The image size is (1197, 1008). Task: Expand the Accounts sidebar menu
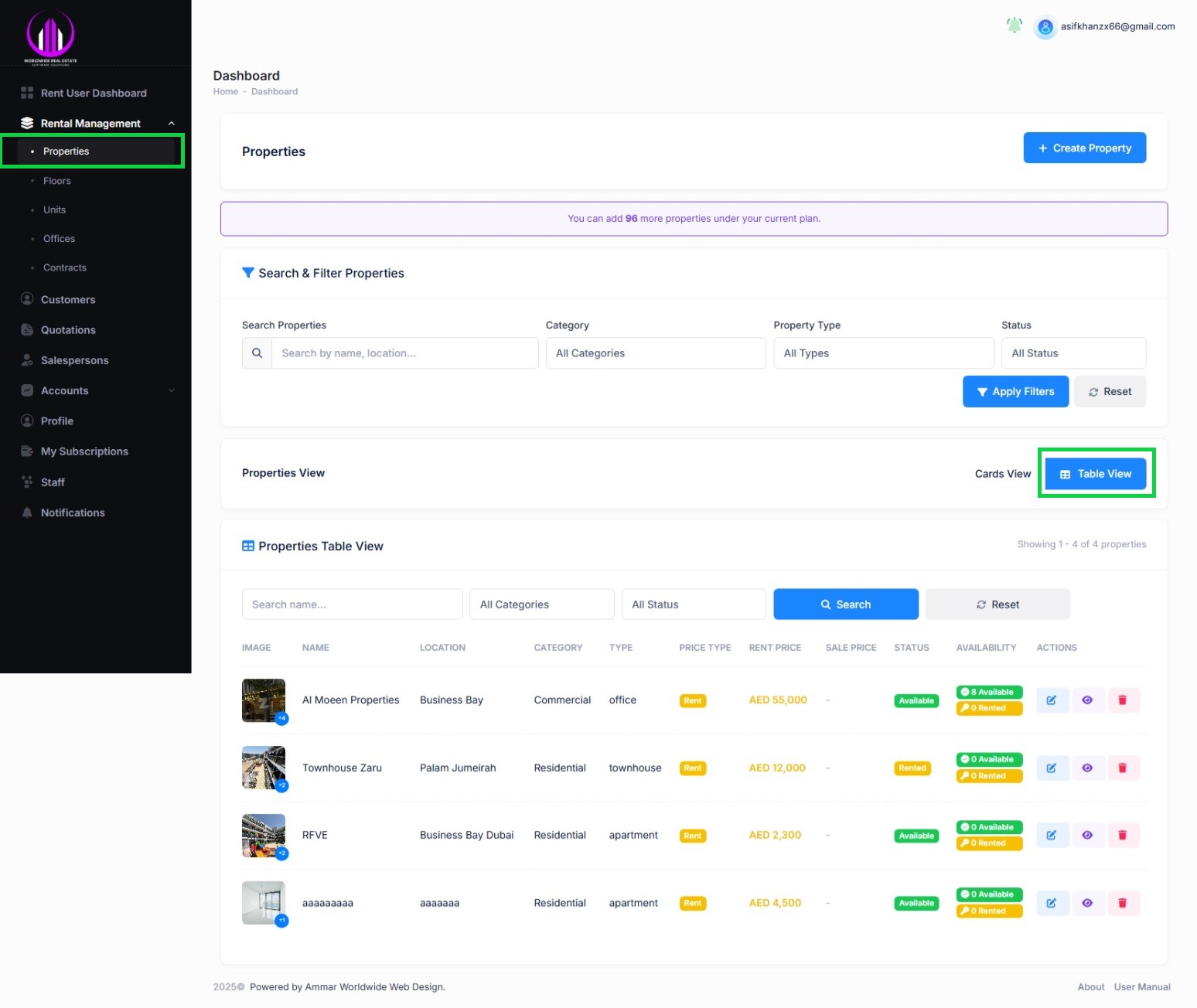171,391
